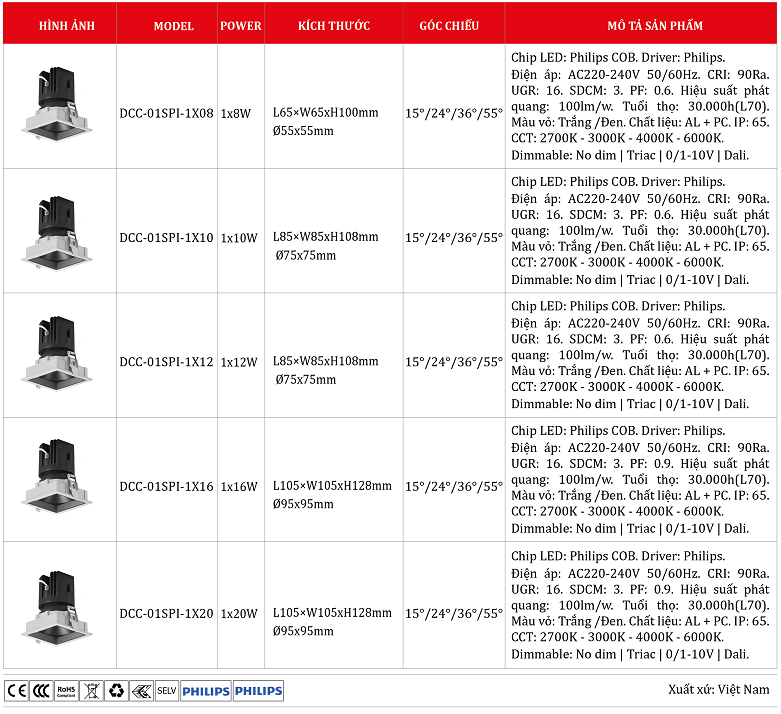Click beam angle 15°/24°/36°/55° for DCC-01SPI-1X12

(x=454, y=362)
